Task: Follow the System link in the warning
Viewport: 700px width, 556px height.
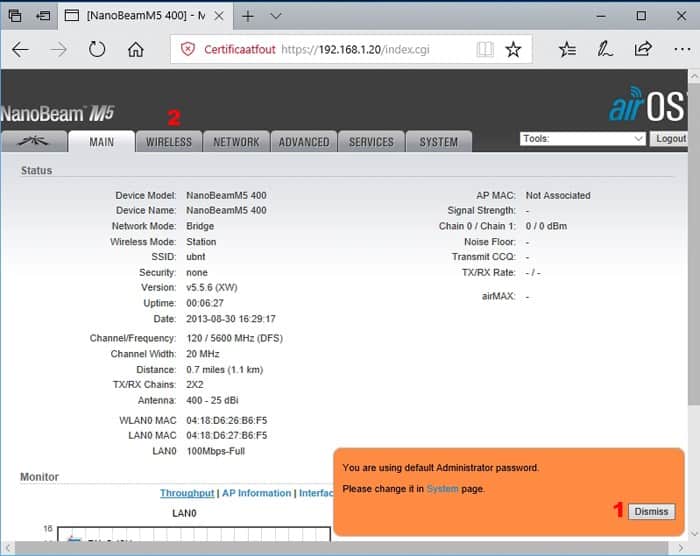Action: [442, 489]
